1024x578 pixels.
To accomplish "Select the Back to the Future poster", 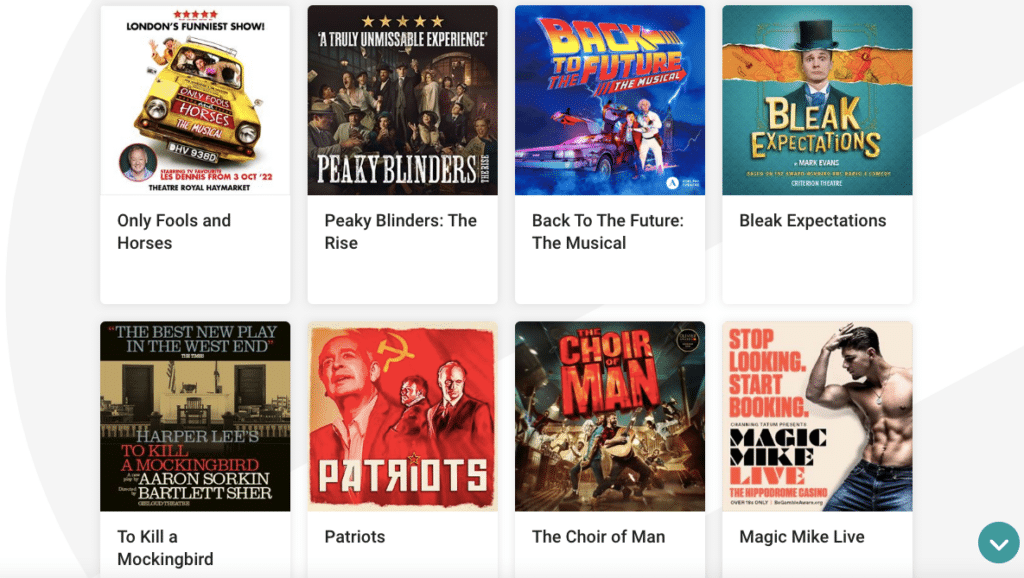I will pyautogui.click(x=609, y=100).
